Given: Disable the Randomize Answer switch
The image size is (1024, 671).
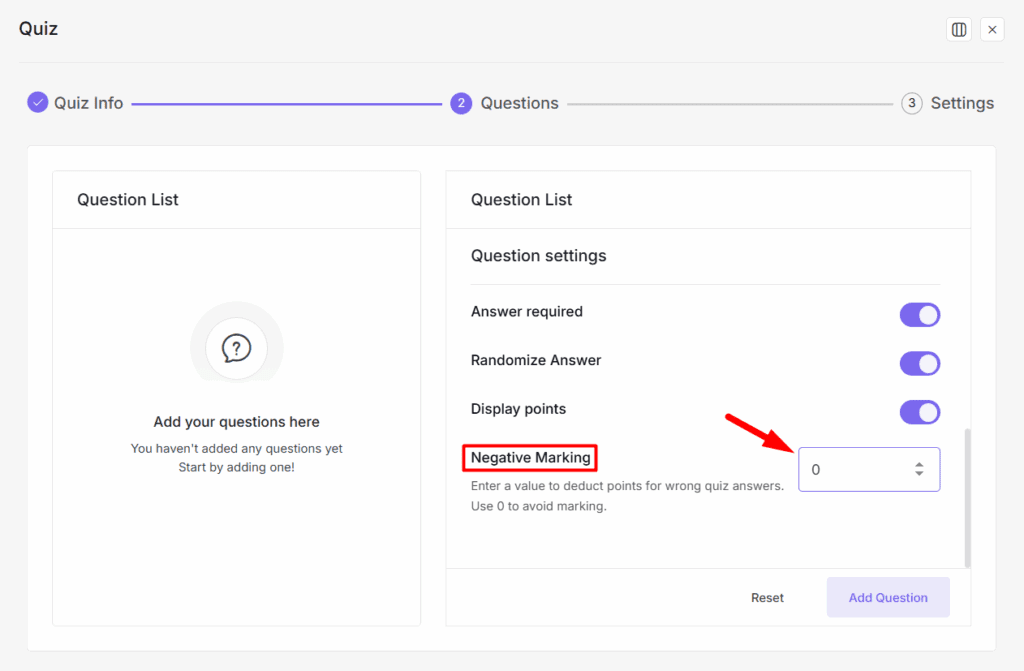Looking at the screenshot, I should click(x=919, y=363).
